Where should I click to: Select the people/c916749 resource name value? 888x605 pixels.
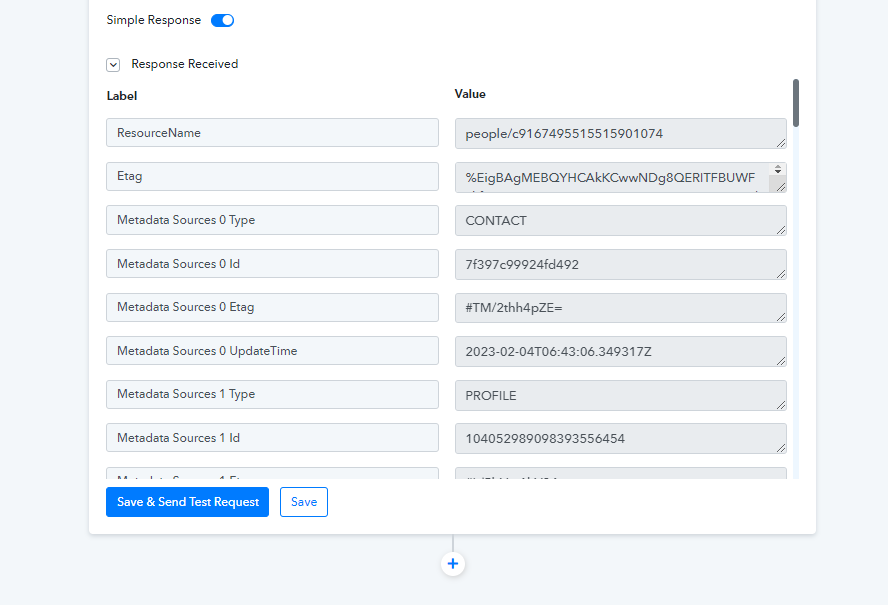click(612, 133)
